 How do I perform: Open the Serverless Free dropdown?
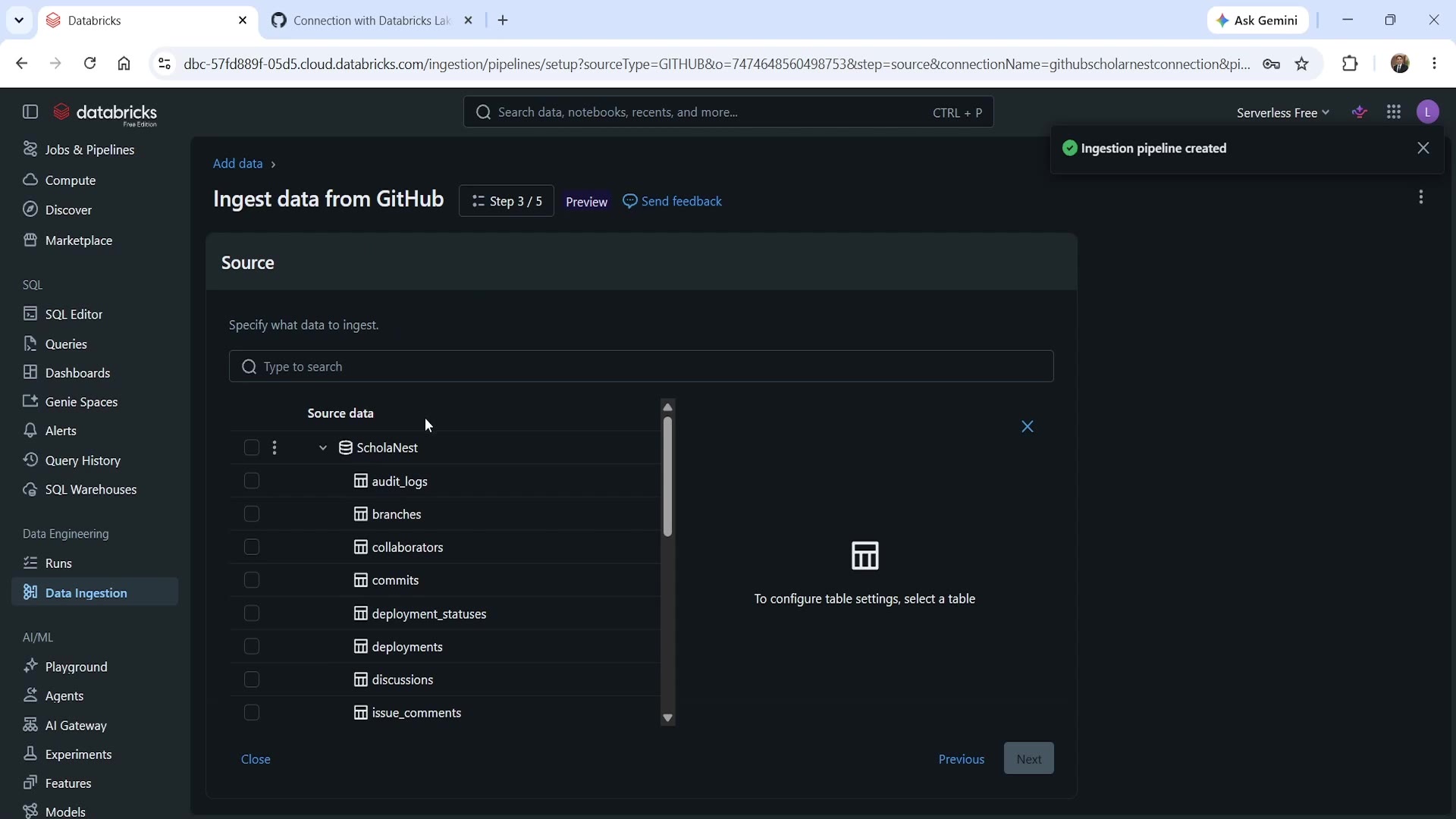pyautogui.click(x=1283, y=113)
